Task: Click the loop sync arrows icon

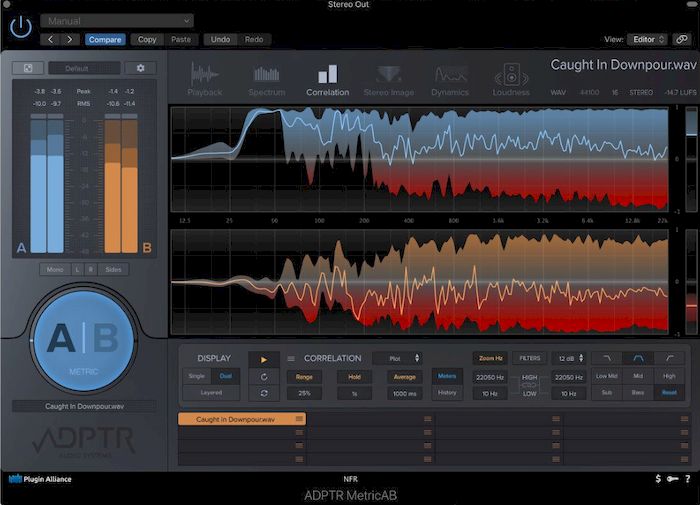Action: coord(264,393)
